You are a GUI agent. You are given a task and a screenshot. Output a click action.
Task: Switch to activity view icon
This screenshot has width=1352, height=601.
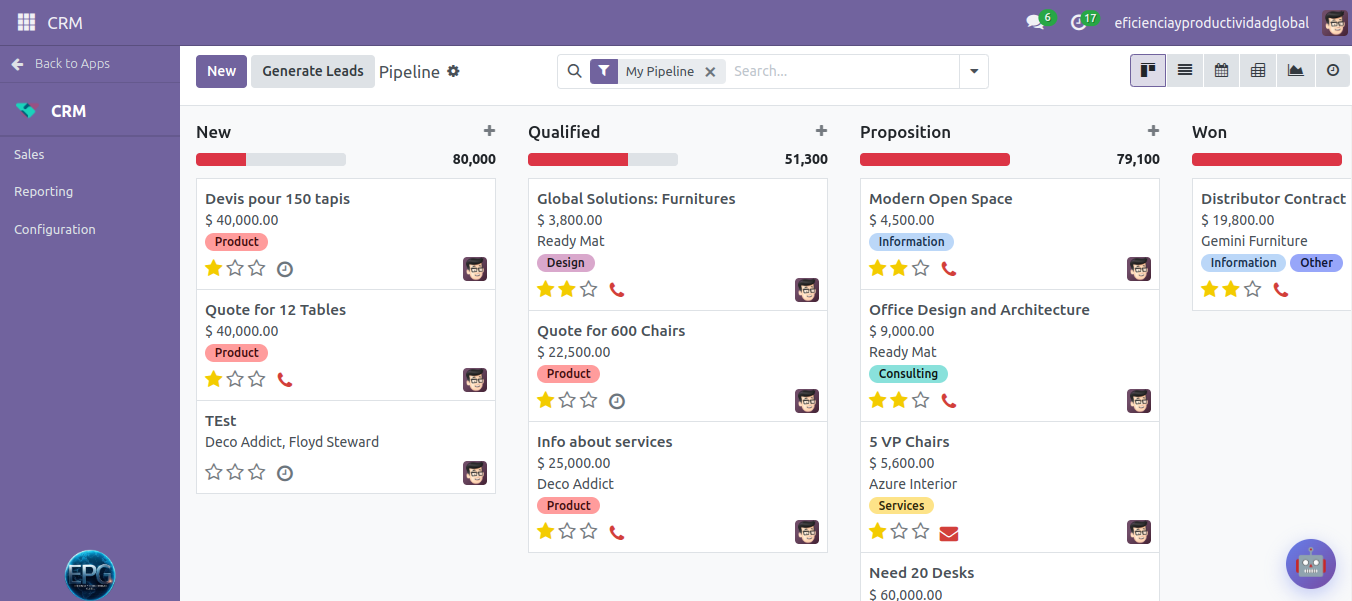click(x=1332, y=71)
